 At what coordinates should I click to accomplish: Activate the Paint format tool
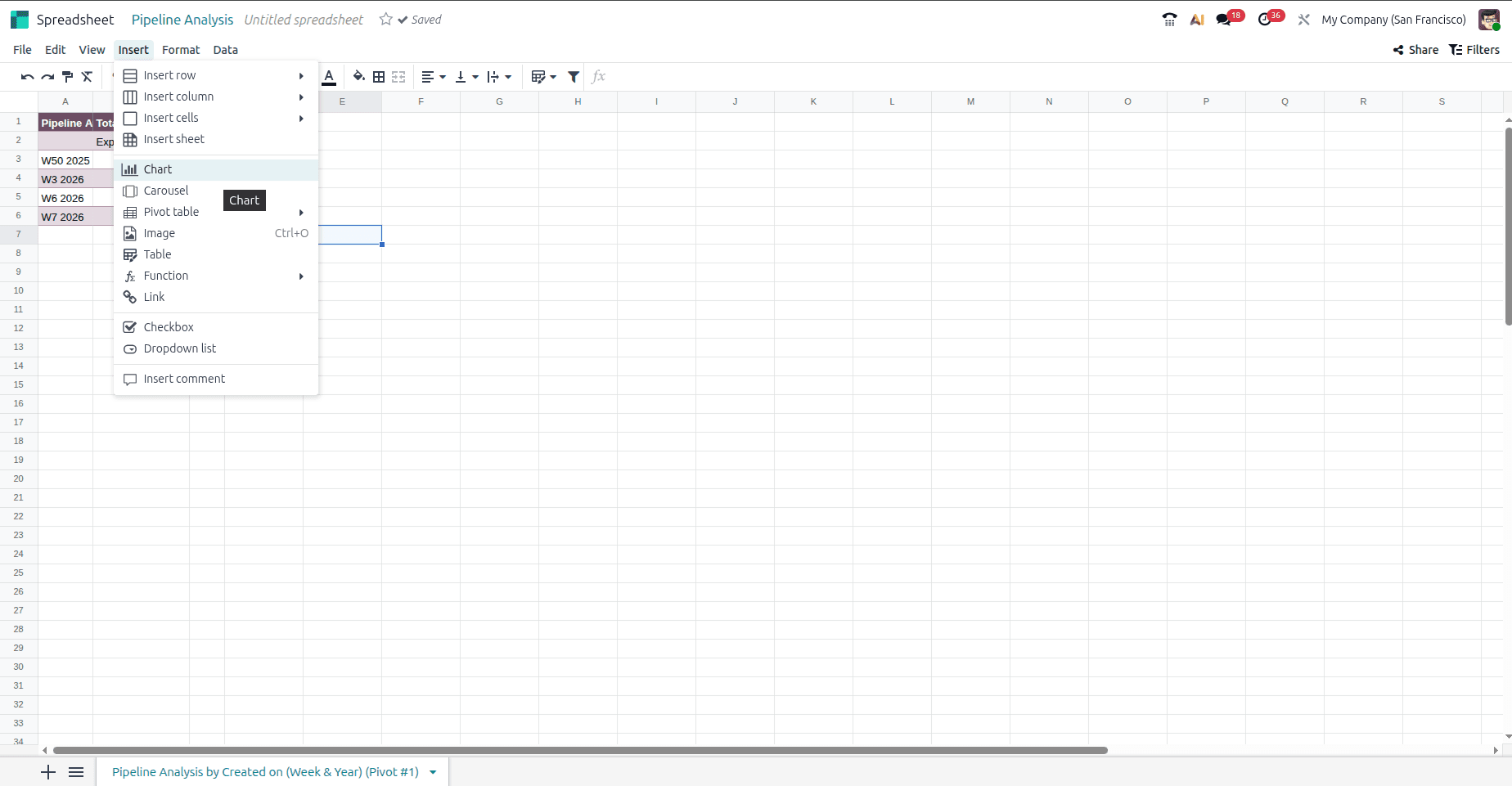pos(67,77)
